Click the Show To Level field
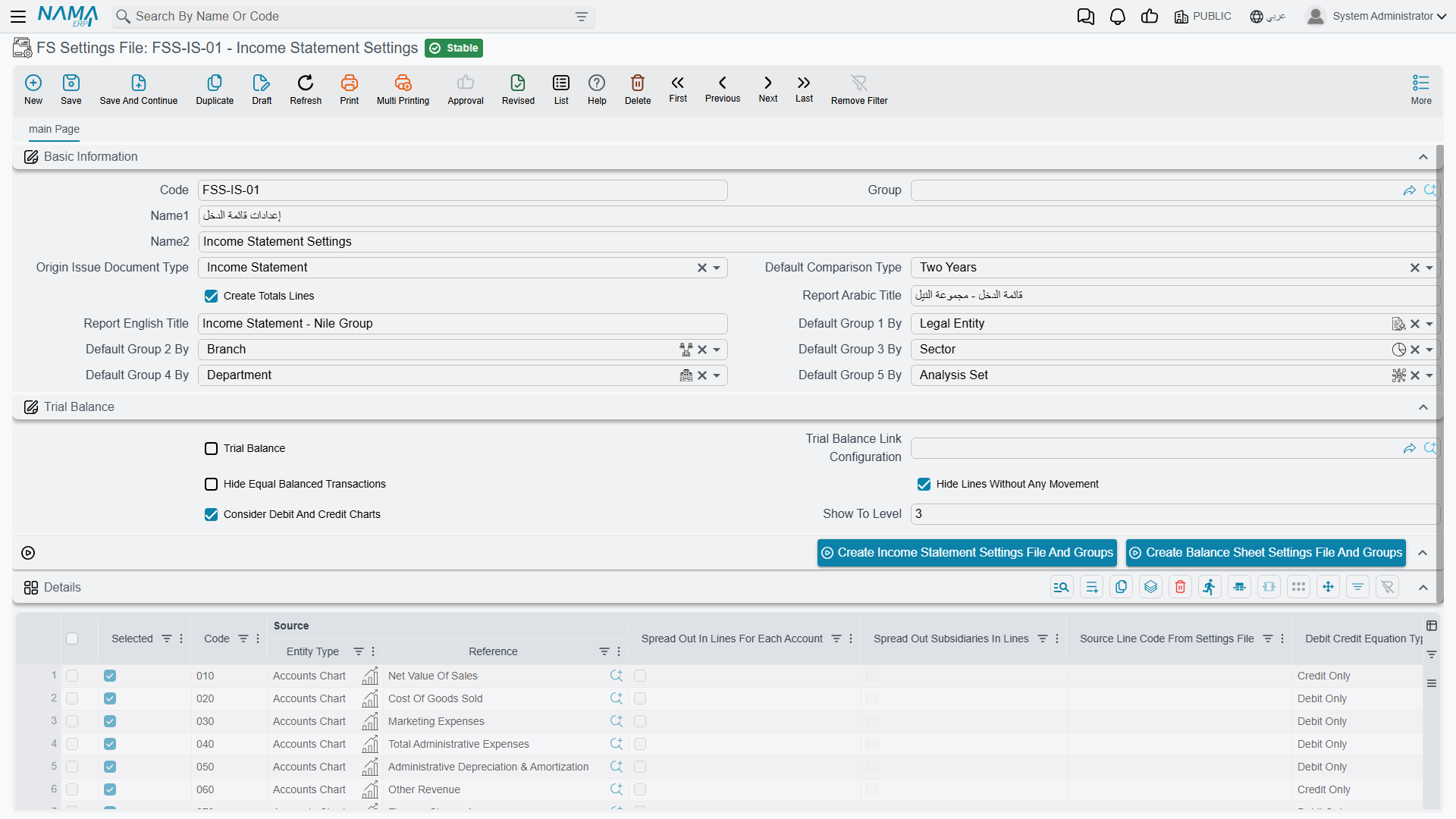The width and height of the screenshot is (1456, 819). click(1175, 514)
